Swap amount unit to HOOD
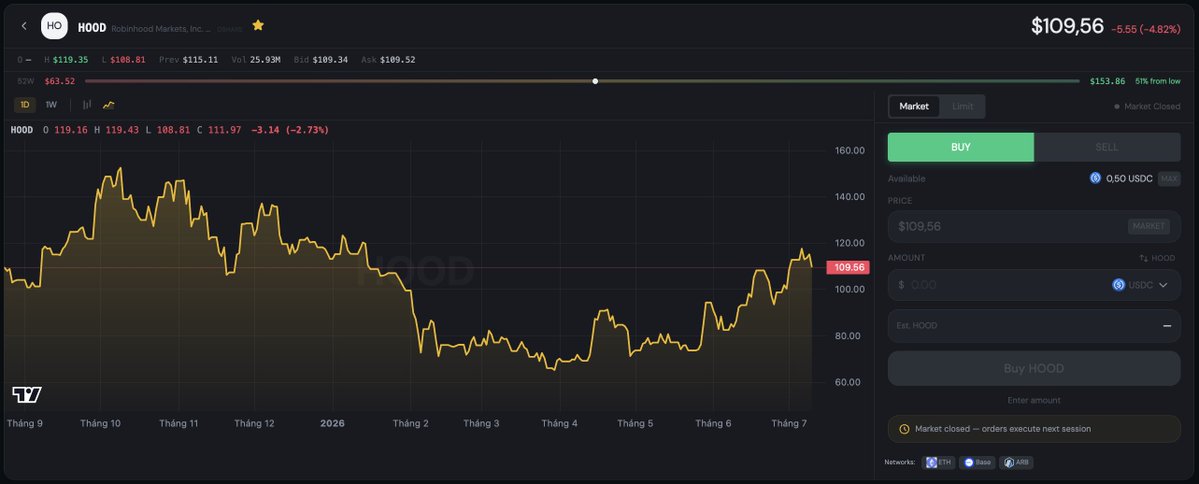 (1157, 258)
